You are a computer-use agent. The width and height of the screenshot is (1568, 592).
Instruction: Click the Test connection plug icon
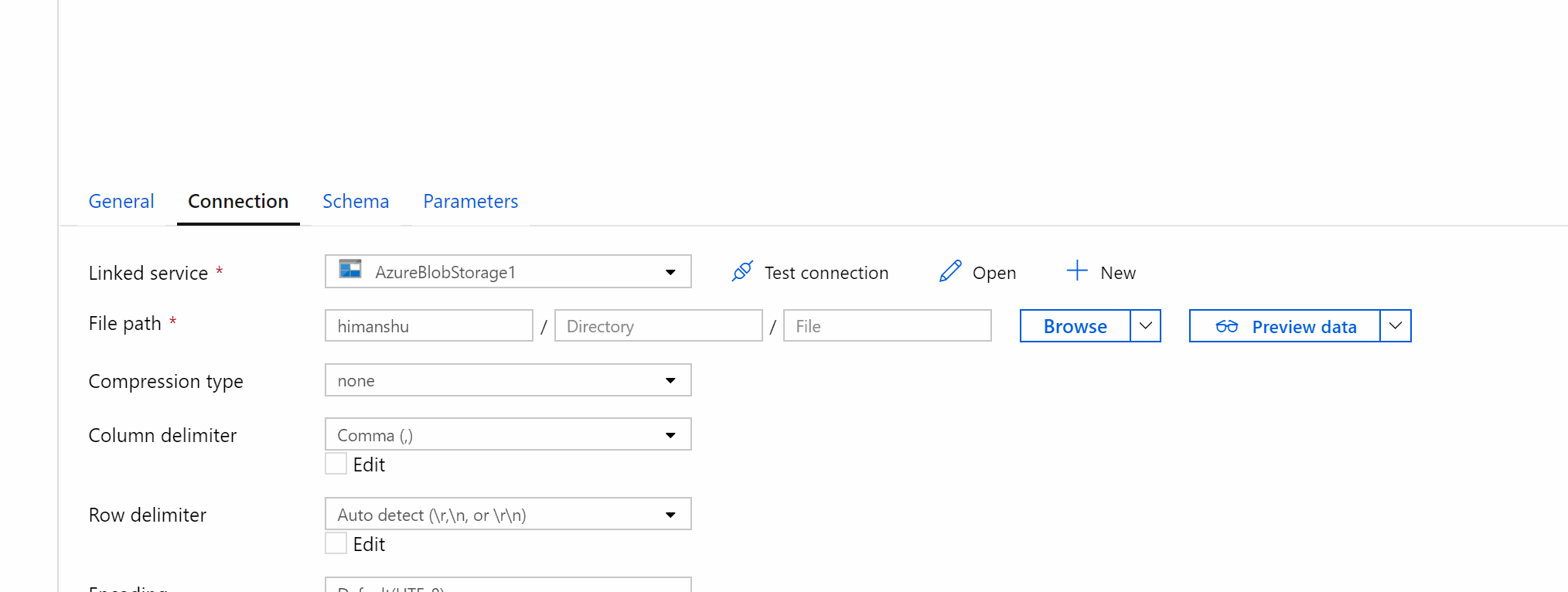pos(742,271)
